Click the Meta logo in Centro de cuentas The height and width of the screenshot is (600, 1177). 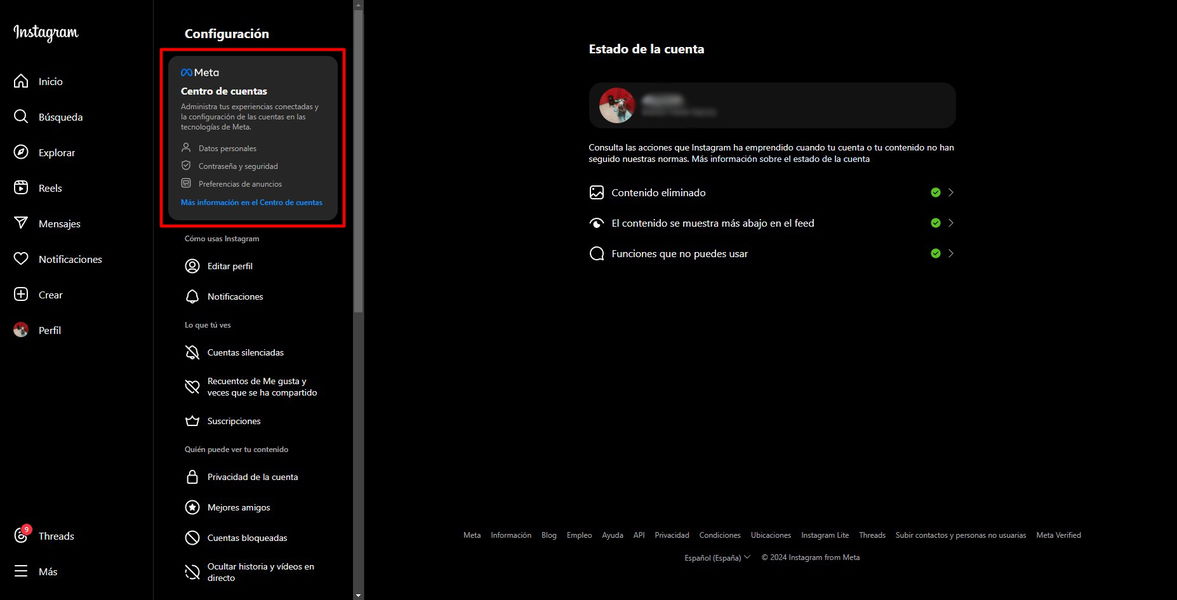coord(200,73)
